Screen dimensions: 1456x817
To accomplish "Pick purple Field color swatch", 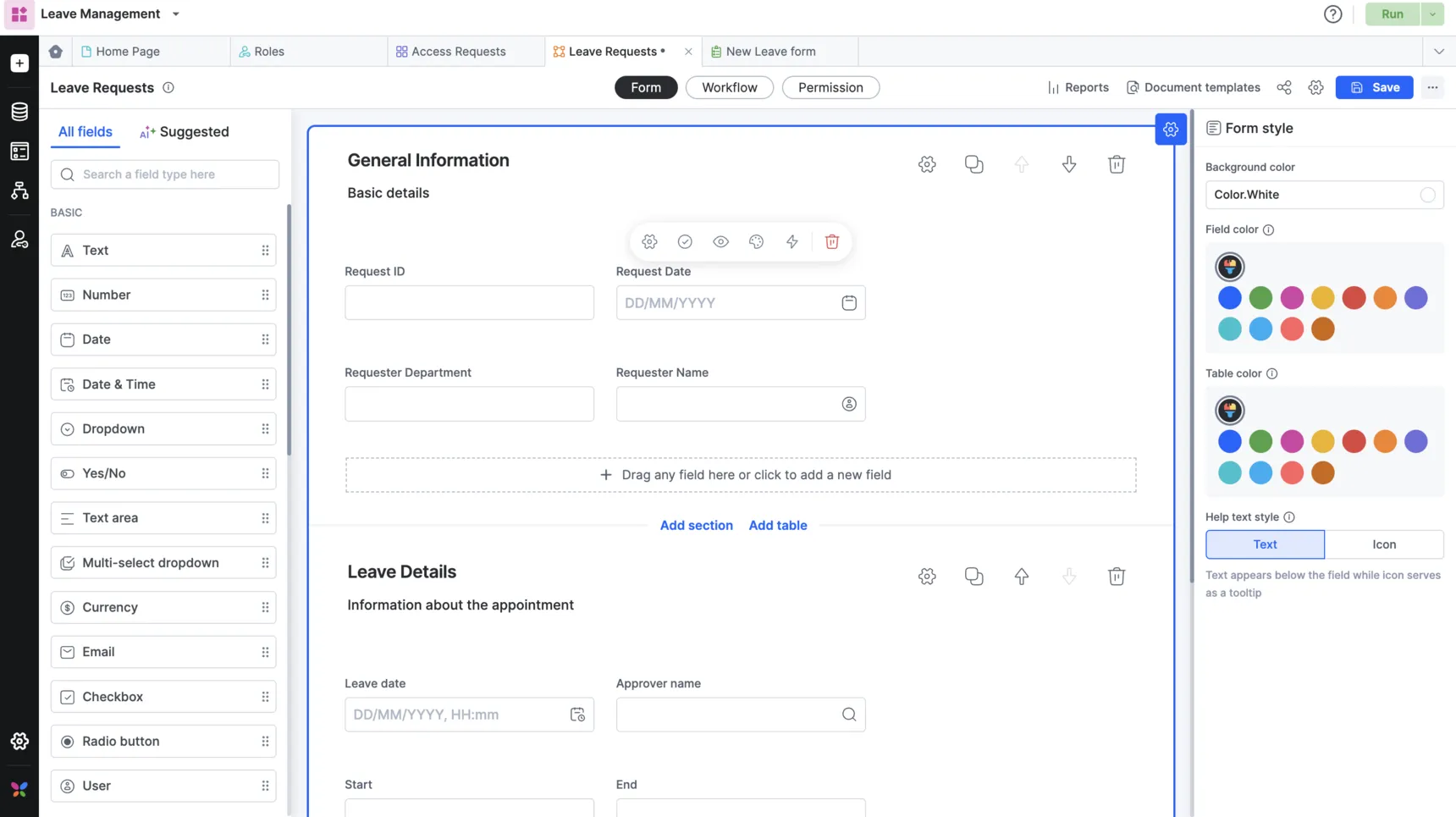I will (x=1415, y=298).
